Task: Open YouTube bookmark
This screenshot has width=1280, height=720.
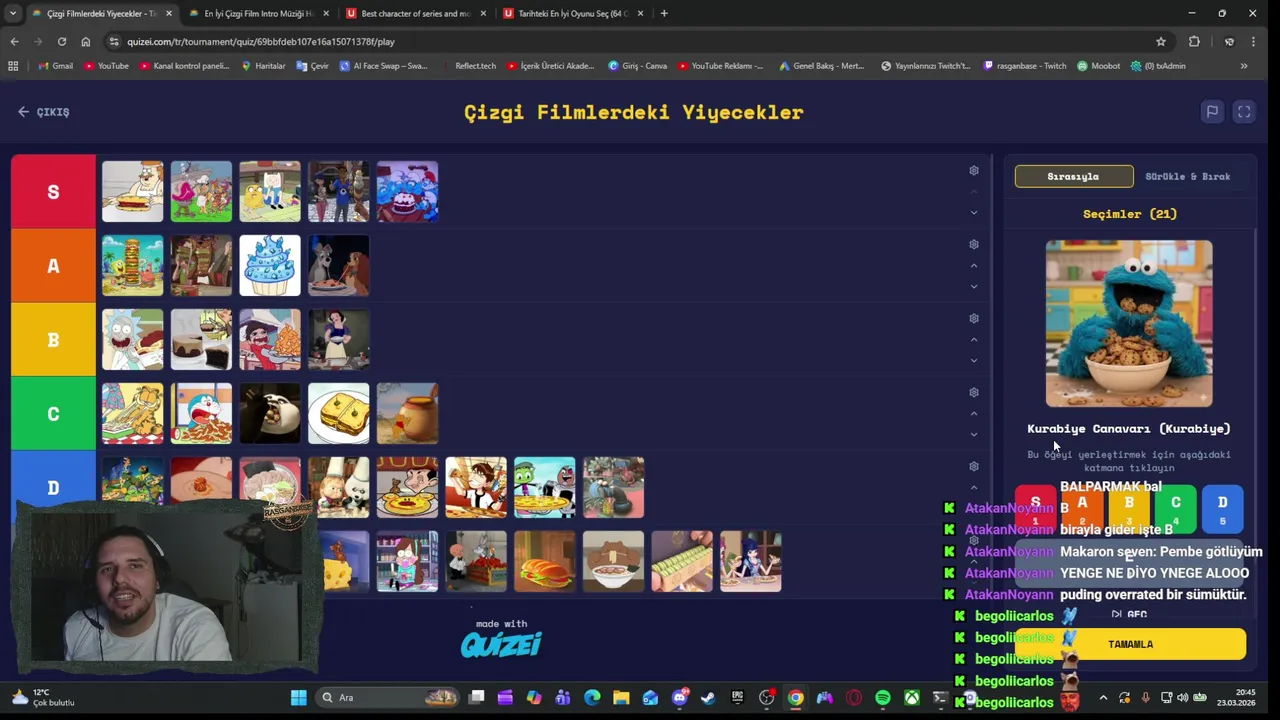Action: point(106,66)
